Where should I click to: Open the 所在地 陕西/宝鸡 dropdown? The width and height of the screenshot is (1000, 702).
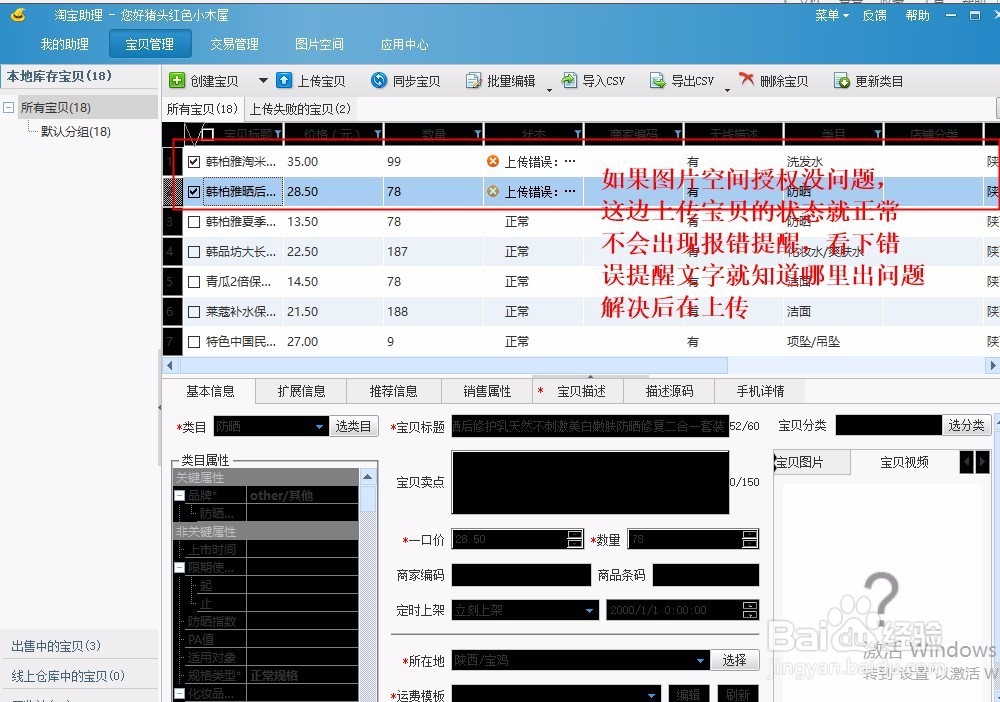(x=700, y=661)
